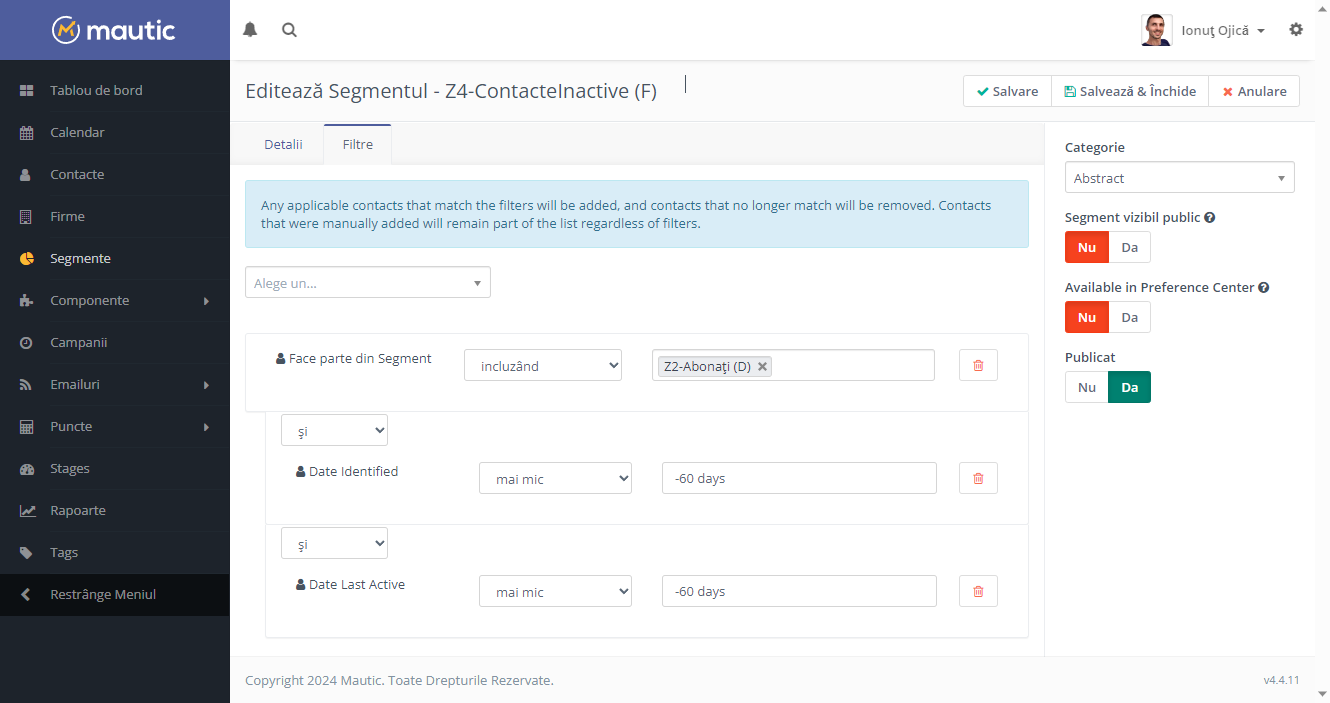
Task: Click the search magnifier icon
Action: (x=289, y=30)
